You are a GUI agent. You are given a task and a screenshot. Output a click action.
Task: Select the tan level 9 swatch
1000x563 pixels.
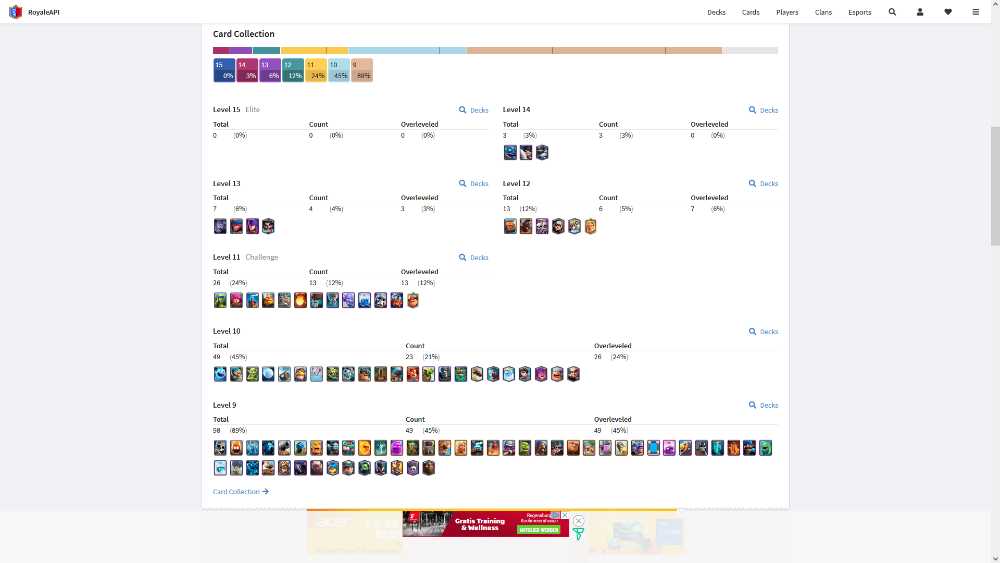tap(362, 70)
